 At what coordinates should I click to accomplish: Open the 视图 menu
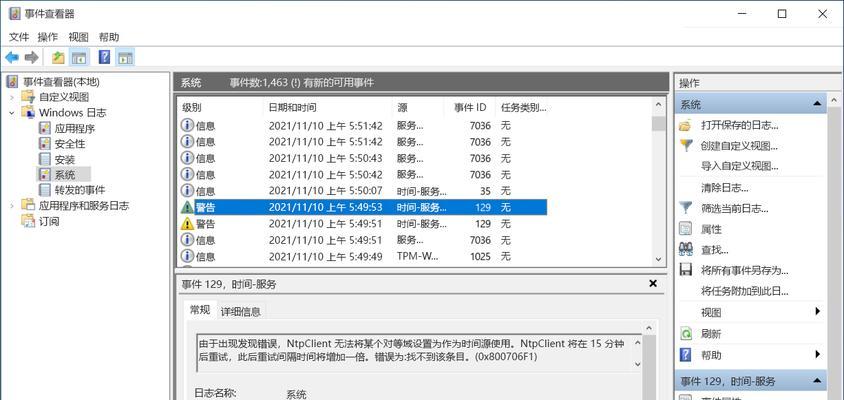(78, 37)
